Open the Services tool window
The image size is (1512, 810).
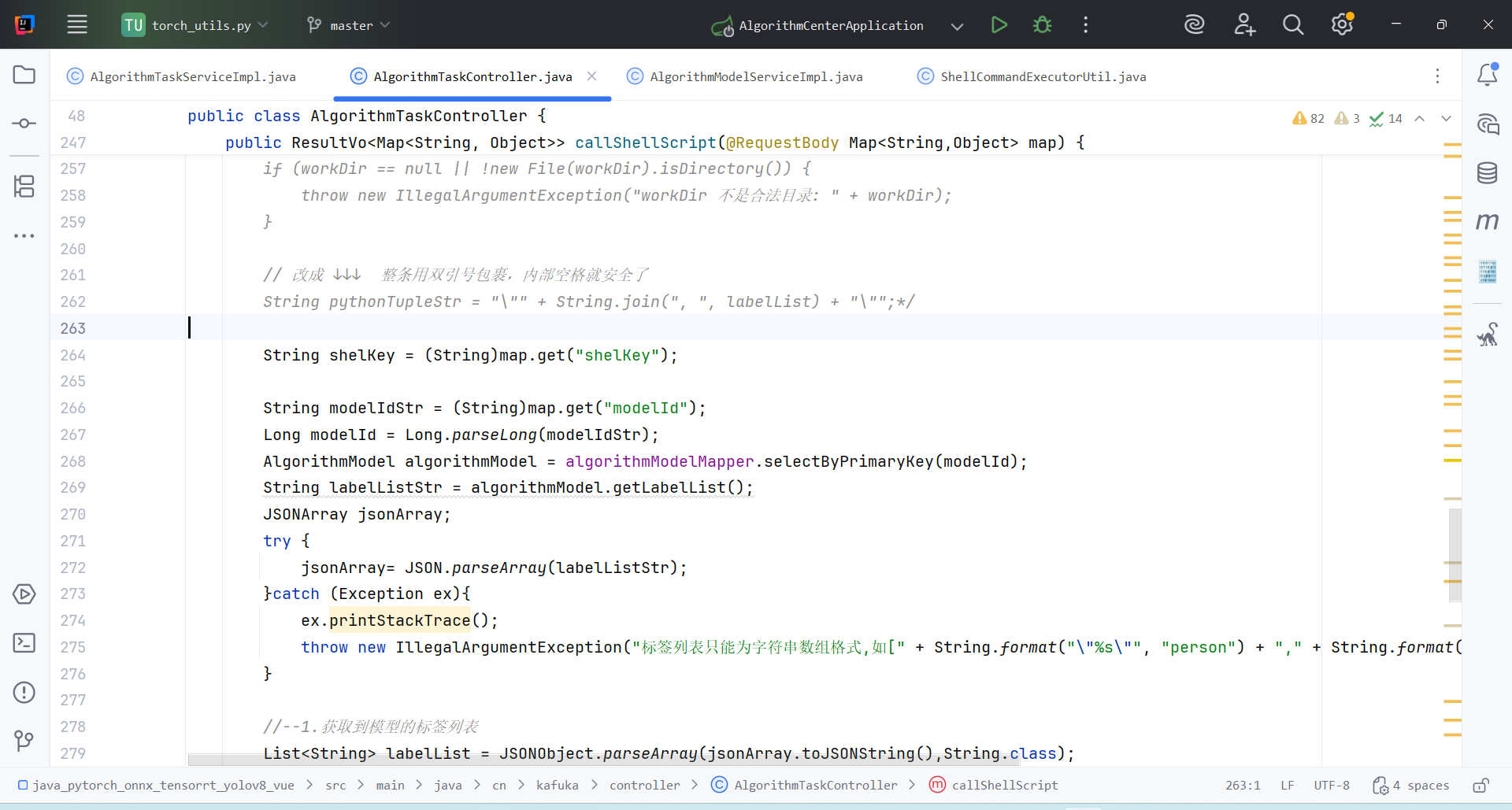pyautogui.click(x=24, y=594)
